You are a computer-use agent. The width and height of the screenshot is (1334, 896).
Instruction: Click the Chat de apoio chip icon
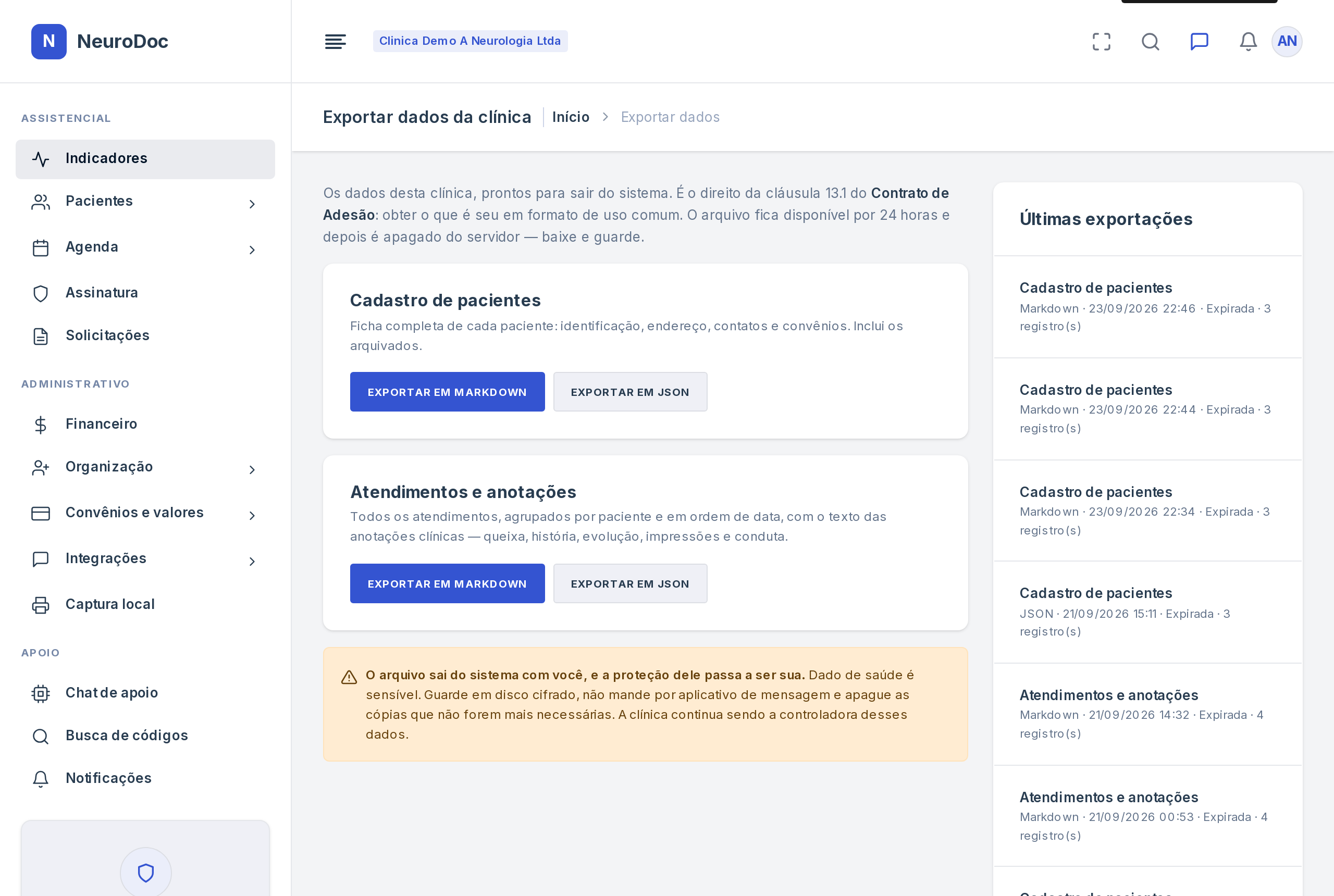[x=41, y=693]
